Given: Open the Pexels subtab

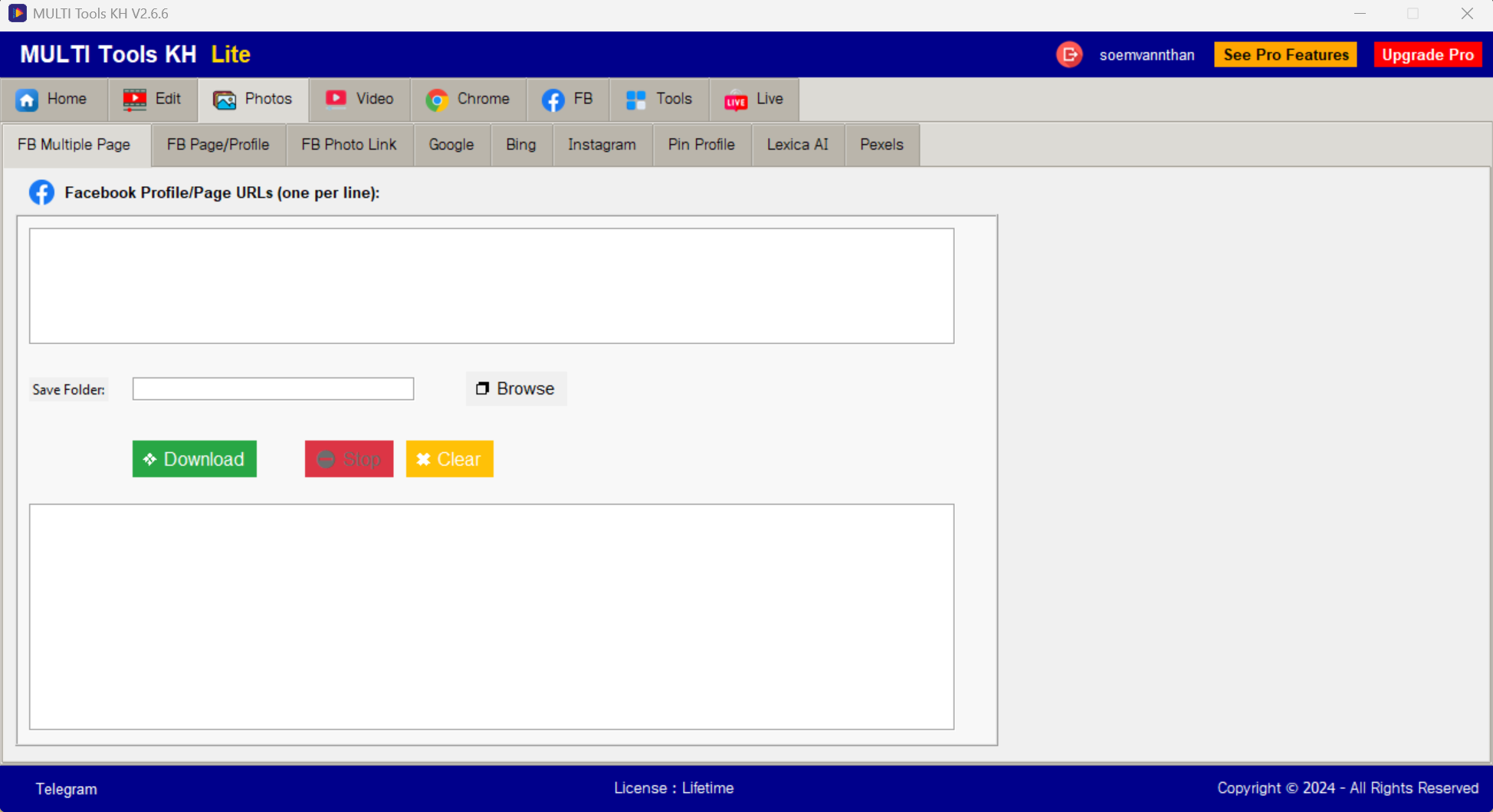Looking at the screenshot, I should (881, 145).
